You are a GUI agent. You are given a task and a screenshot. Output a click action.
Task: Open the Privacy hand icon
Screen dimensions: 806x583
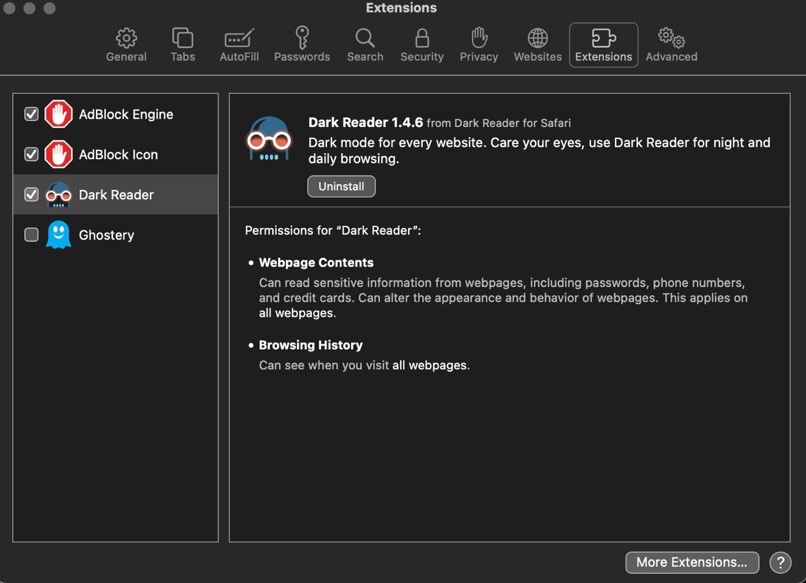point(479,38)
